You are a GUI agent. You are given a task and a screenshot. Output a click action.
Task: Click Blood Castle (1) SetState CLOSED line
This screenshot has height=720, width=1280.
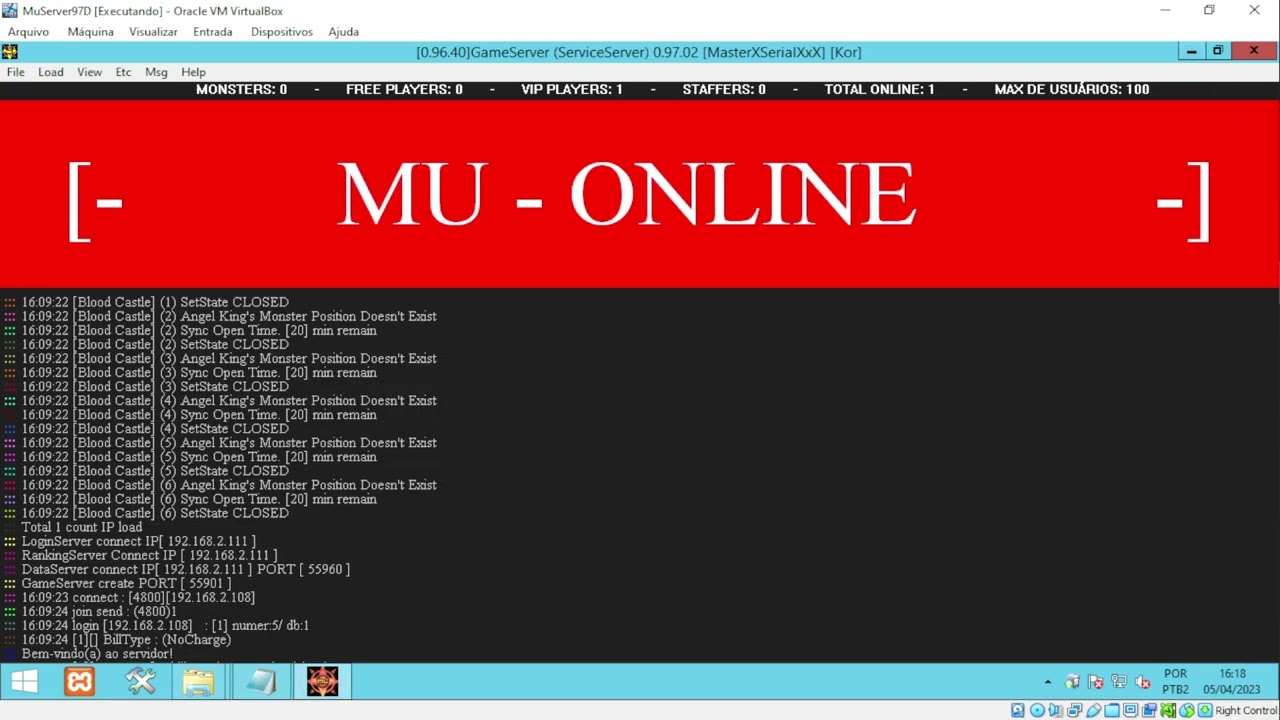[x=155, y=302]
